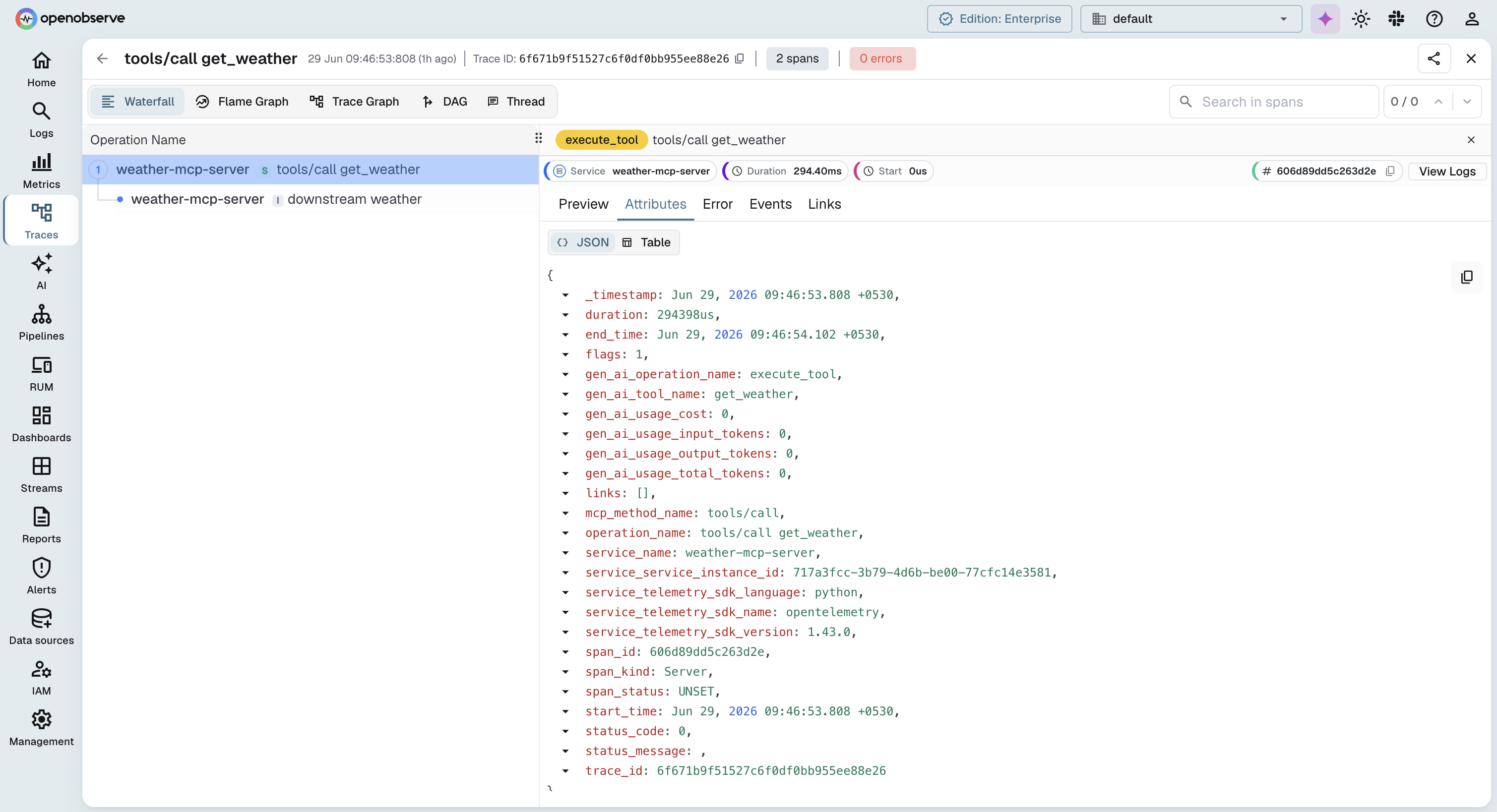Open the Error tab
This screenshot has height=812, width=1497.
(x=717, y=204)
